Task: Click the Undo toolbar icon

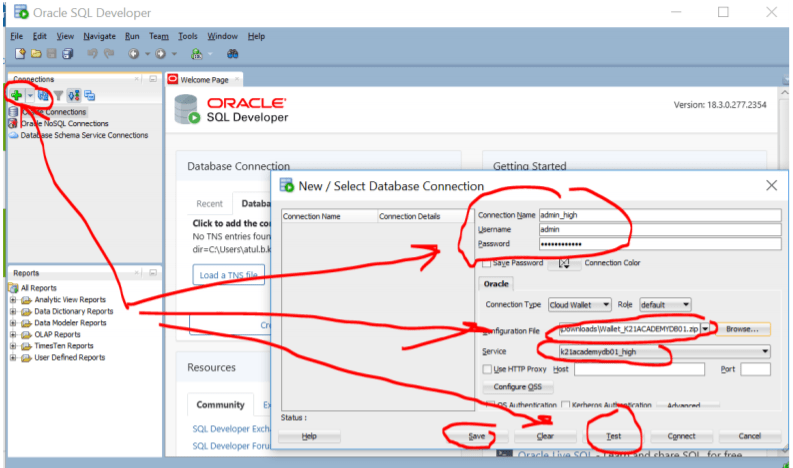Action: pyautogui.click(x=92, y=54)
